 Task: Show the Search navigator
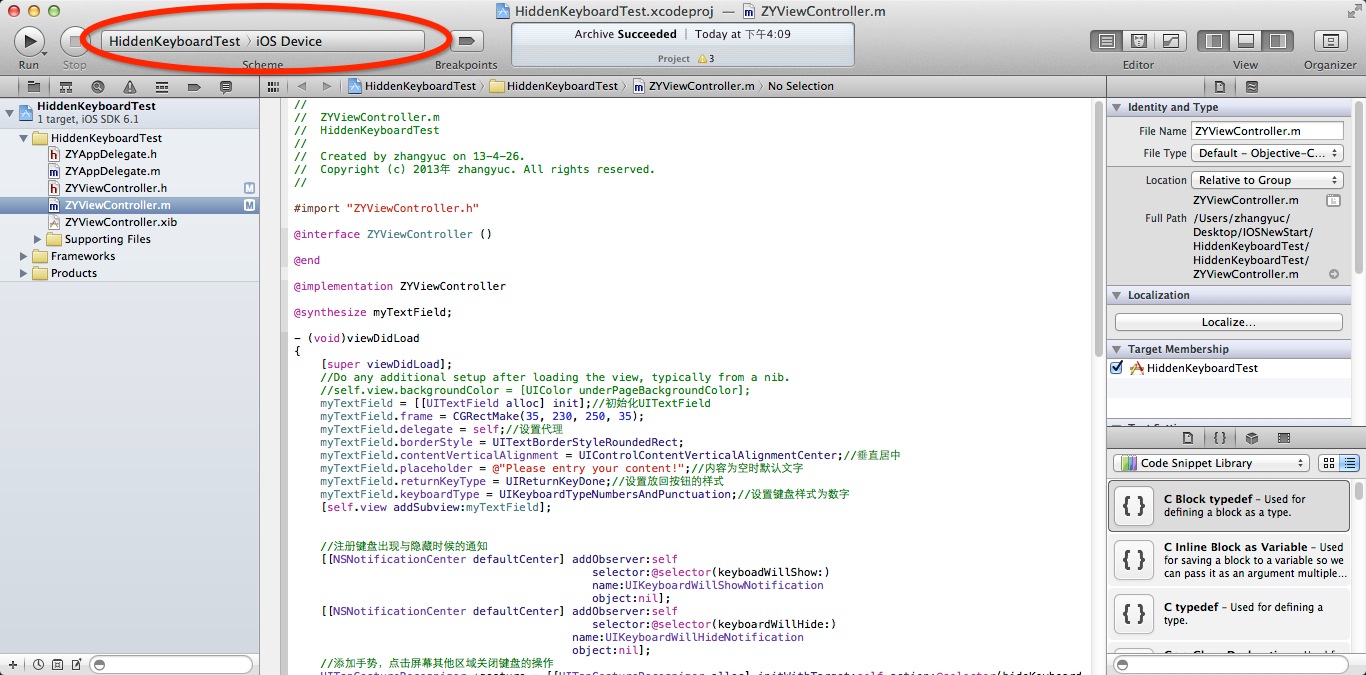tap(97, 86)
